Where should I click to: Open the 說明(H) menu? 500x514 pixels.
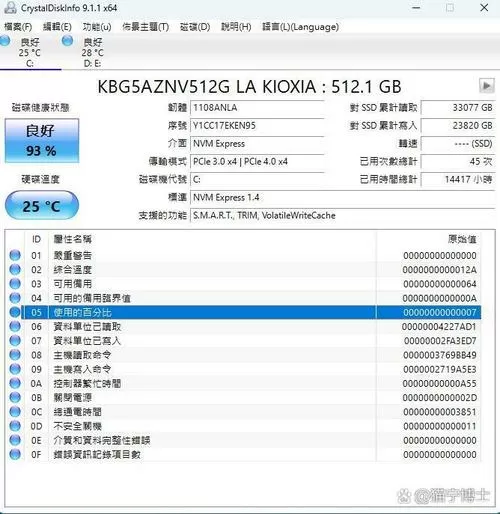tap(236, 27)
